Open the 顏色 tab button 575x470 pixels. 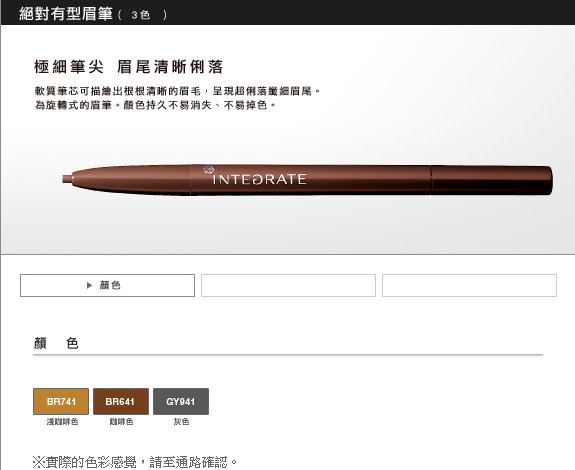pos(107,285)
